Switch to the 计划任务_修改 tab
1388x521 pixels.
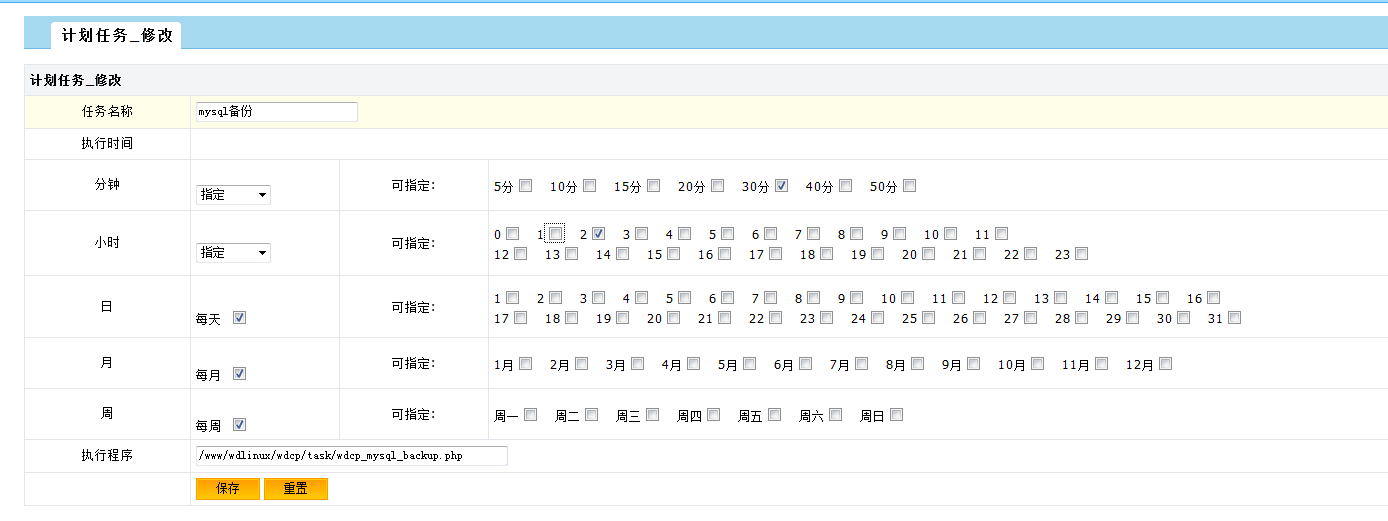pos(117,36)
